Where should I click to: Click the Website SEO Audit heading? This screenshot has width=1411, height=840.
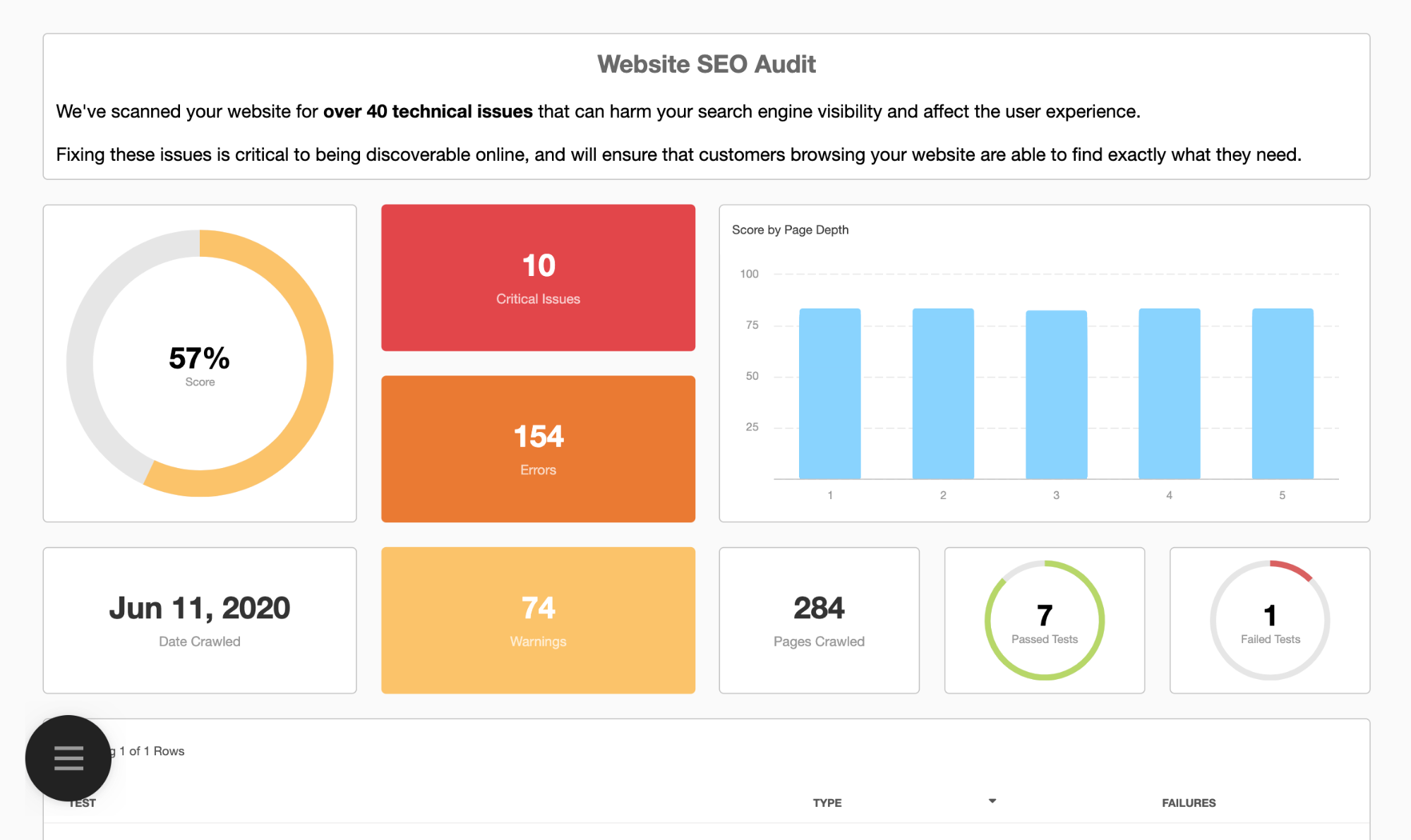coord(706,64)
